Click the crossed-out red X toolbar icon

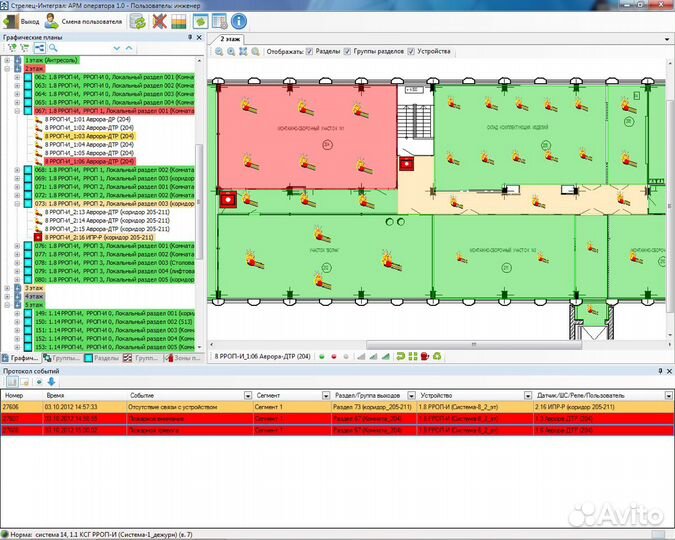click(160, 21)
